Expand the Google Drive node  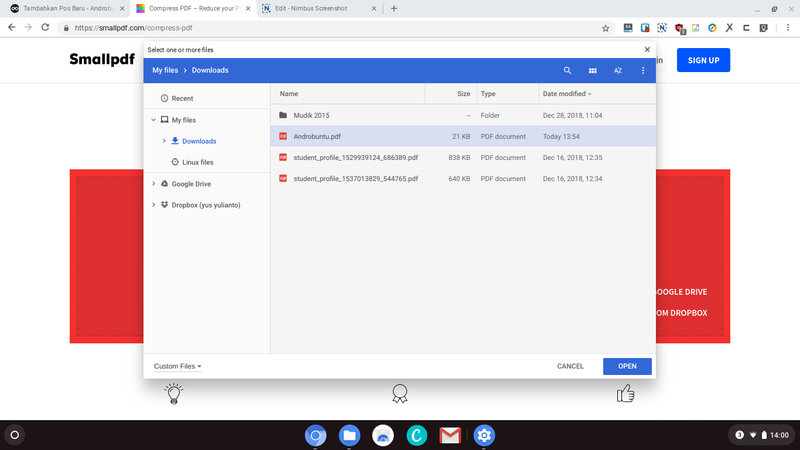(154, 184)
